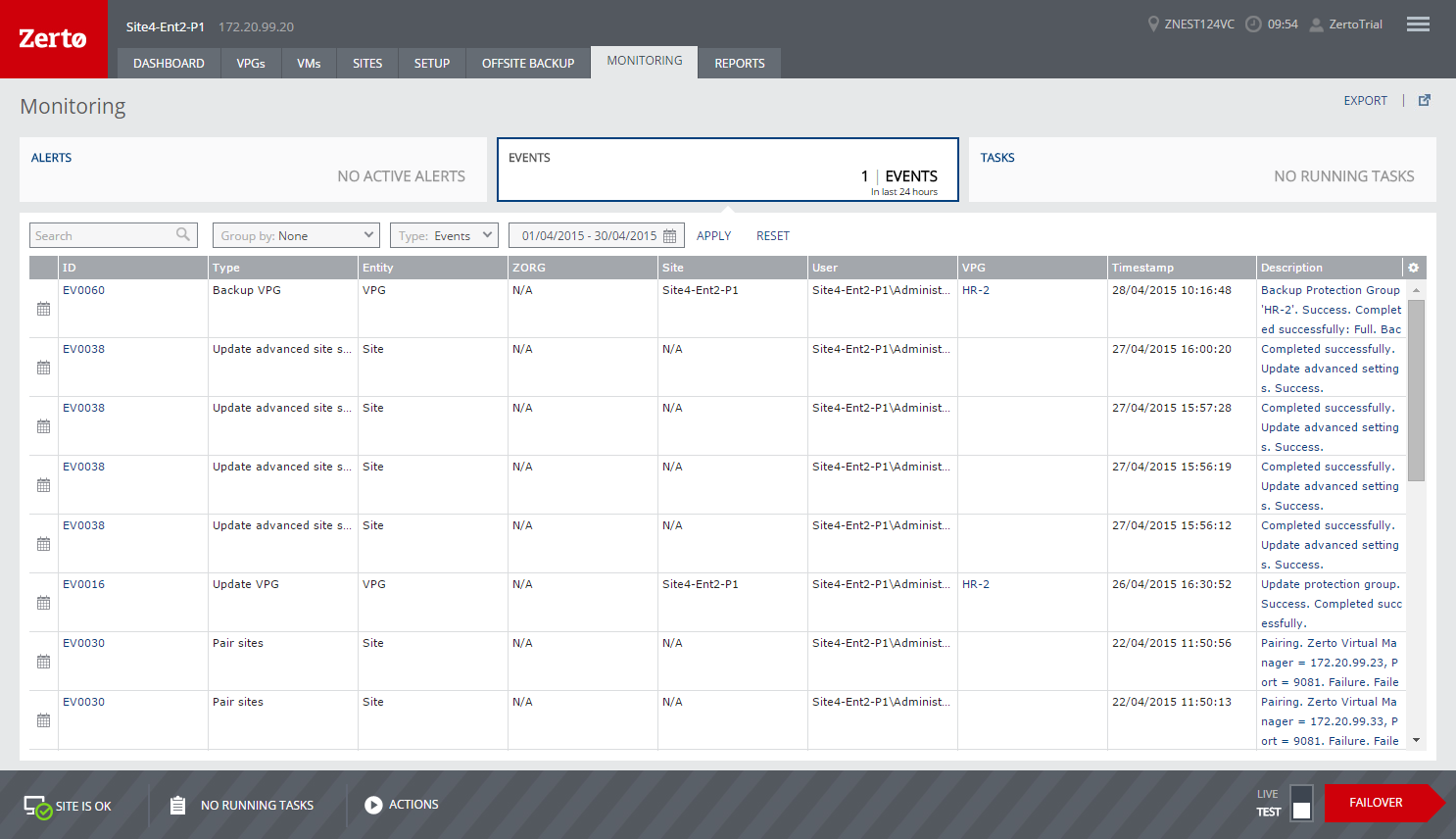
Task: Toggle the Live/Test failover switch
Action: (x=1301, y=802)
